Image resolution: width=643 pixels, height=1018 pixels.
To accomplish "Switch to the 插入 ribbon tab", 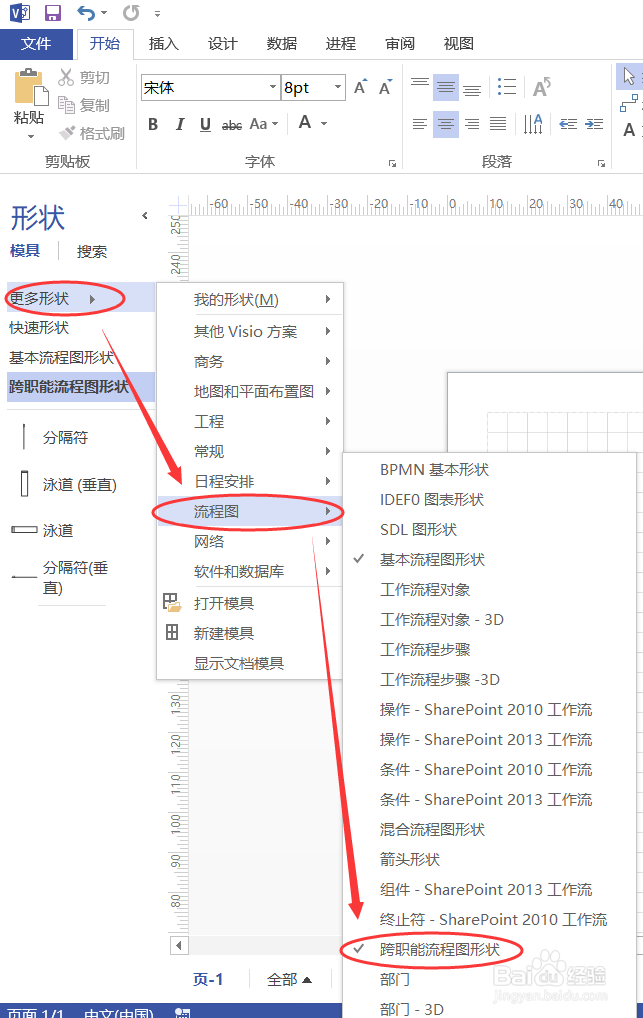I will click(164, 43).
